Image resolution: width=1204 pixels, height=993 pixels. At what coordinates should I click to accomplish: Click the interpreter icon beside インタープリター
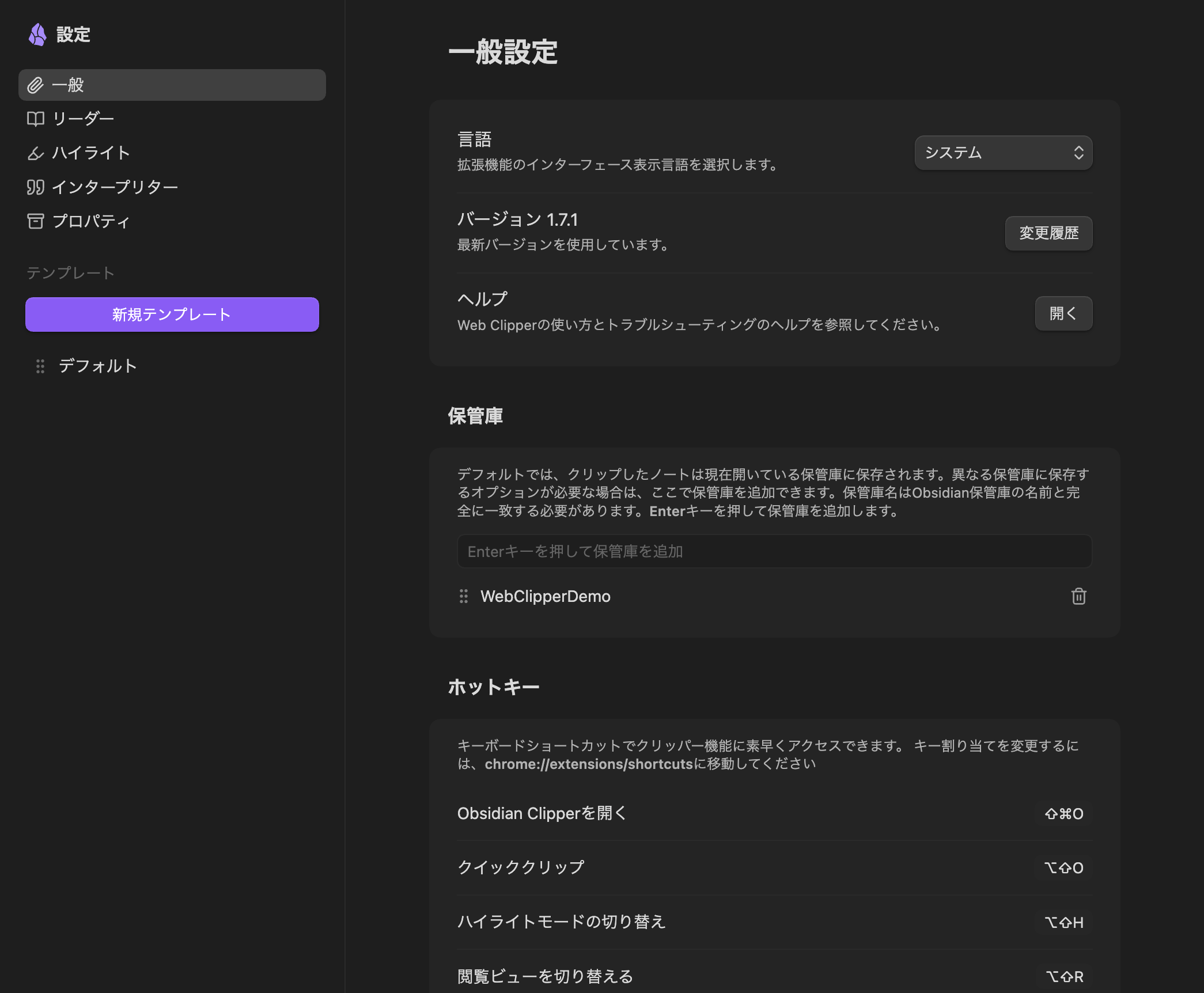click(x=36, y=187)
